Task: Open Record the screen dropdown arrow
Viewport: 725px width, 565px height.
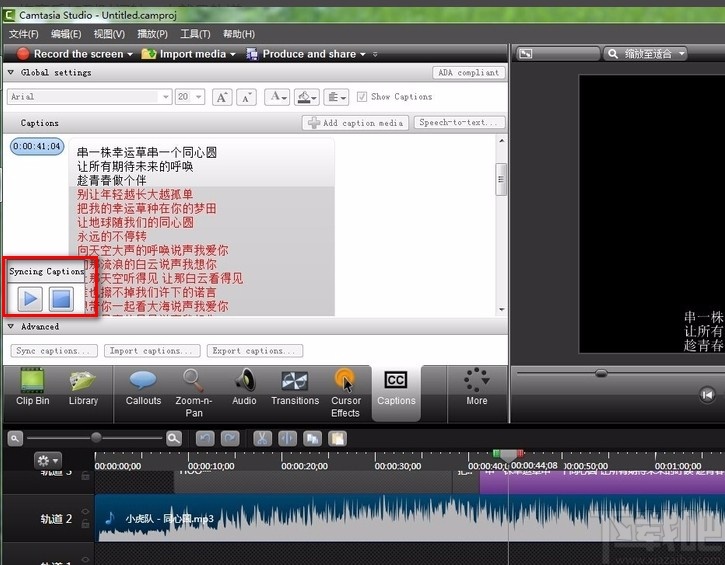Action: pos(130,55)
